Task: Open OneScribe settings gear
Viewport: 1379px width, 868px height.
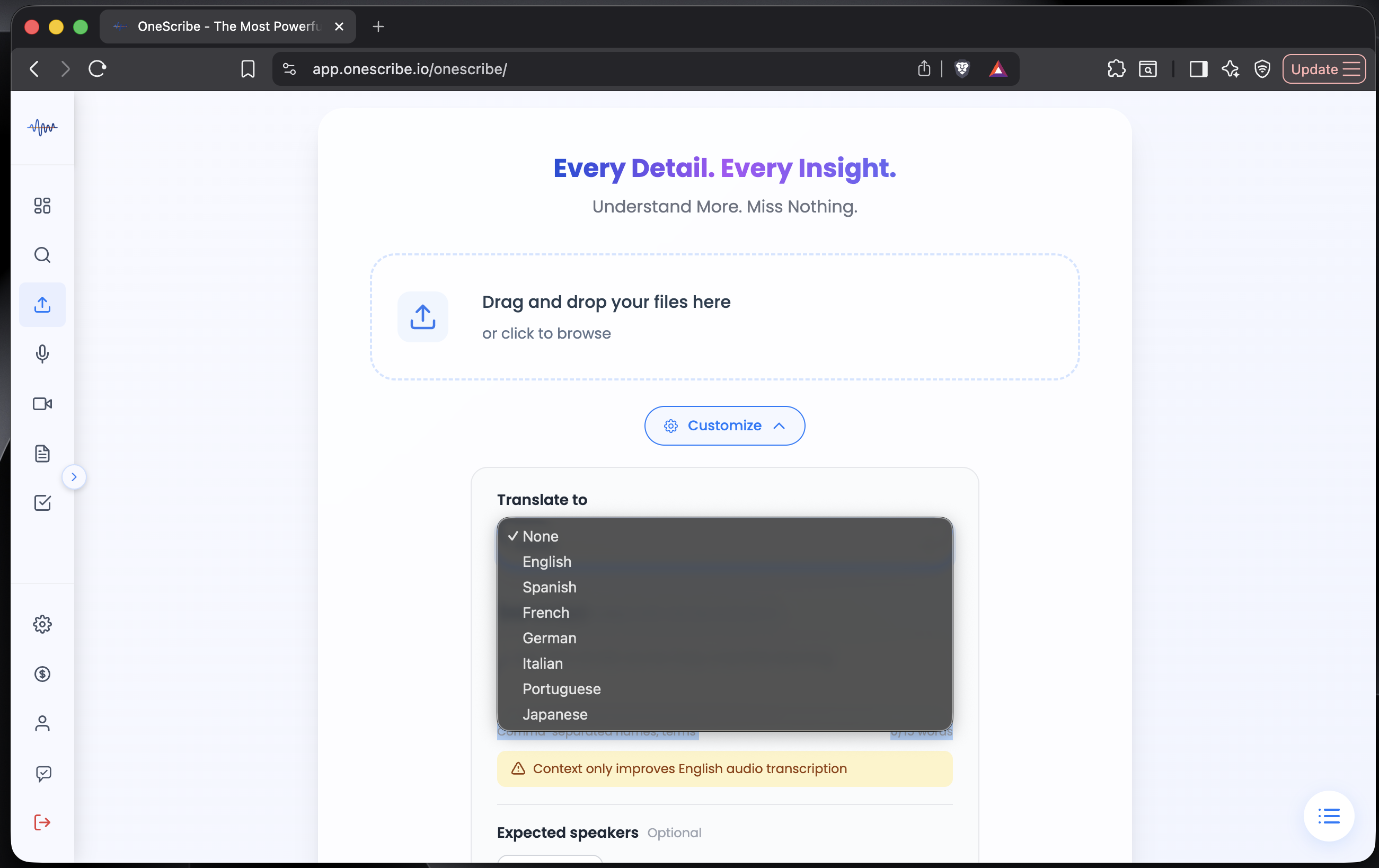Action: pos(42,624)
